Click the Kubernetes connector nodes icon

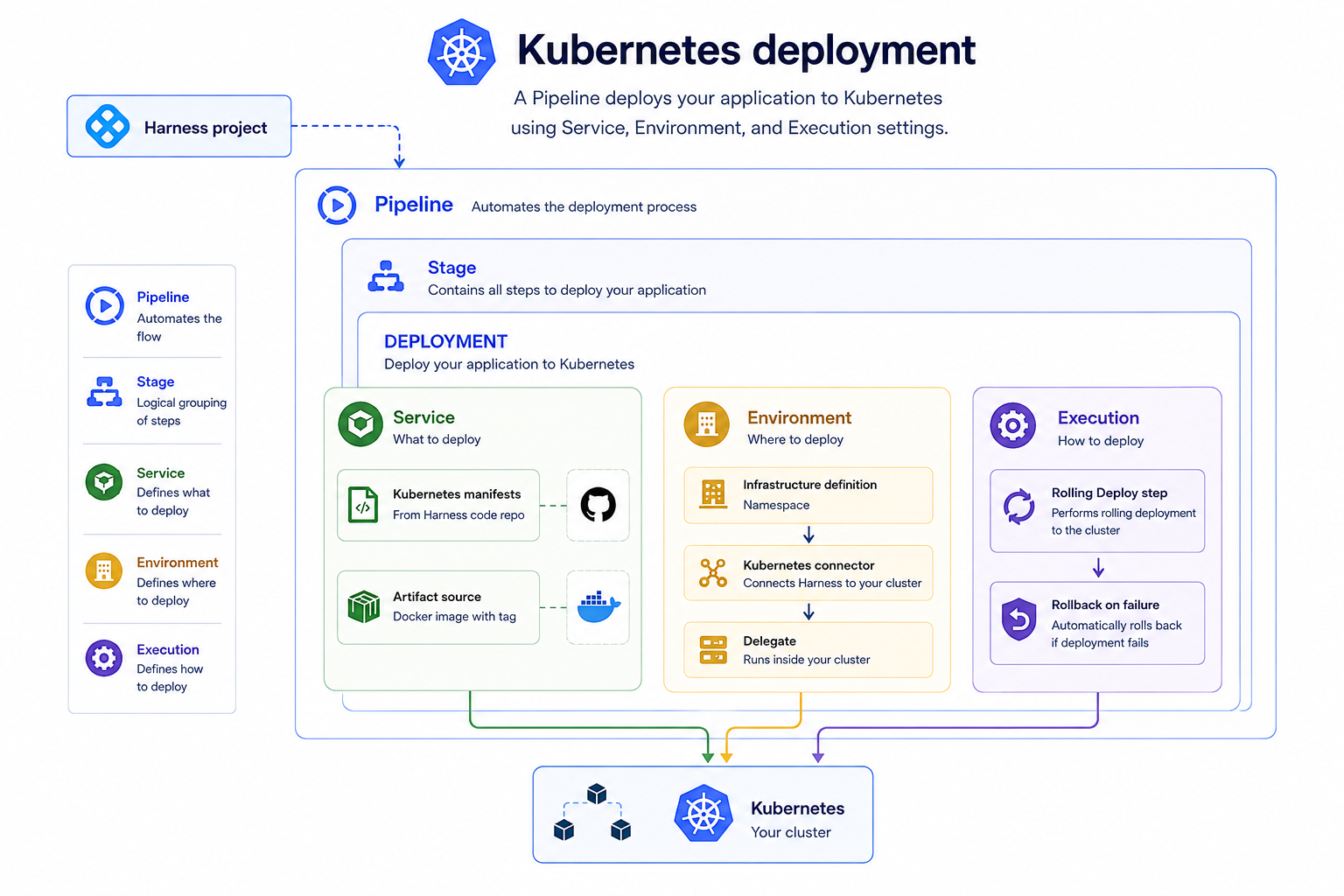[x=713, y=573]
